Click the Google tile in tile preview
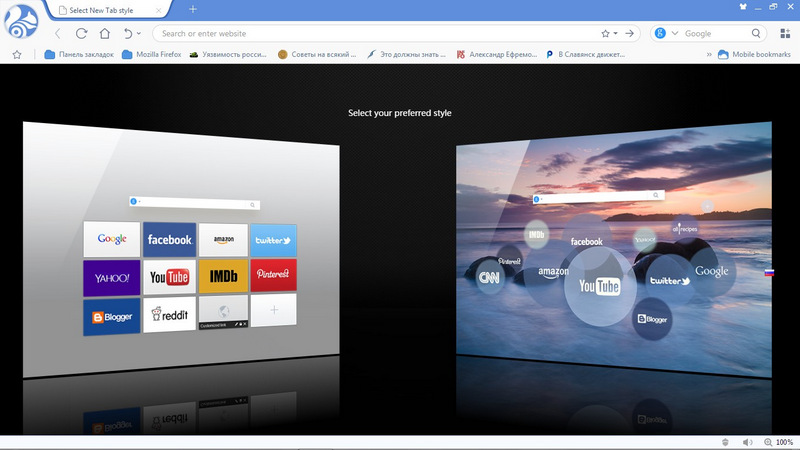Viewport: 800px width, 450px height. tap(112, 239)
